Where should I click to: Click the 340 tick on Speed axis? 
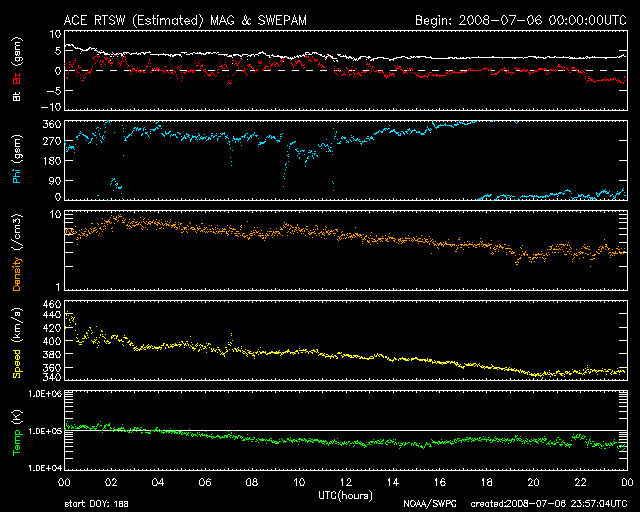[52, 376]
